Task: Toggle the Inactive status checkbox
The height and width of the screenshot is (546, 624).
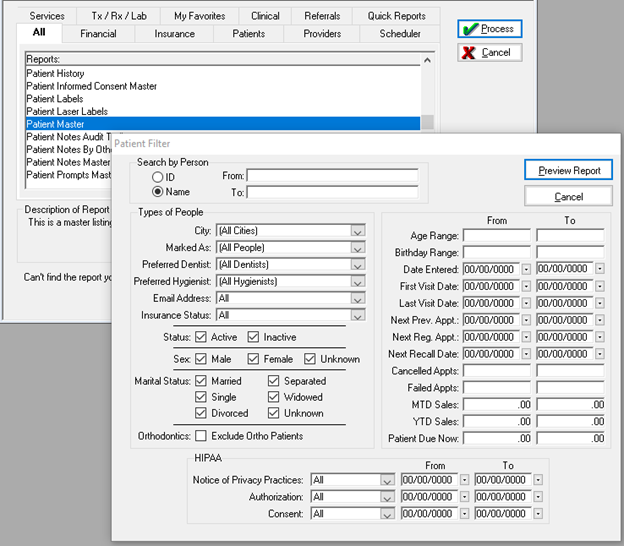Action: tap(253, 337)
